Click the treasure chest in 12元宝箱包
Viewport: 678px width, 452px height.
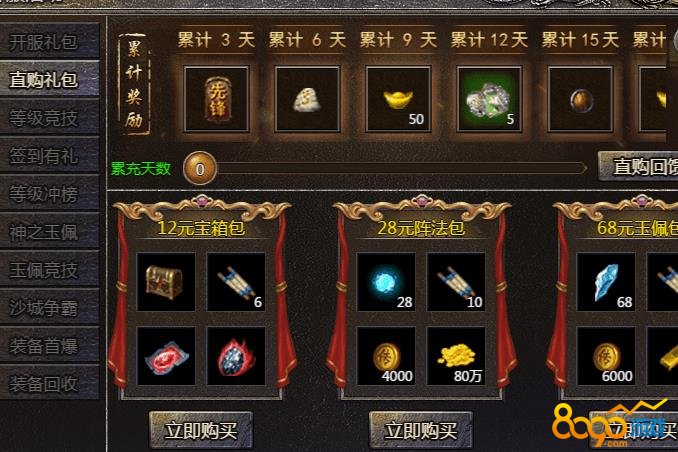tap(166, 282)
